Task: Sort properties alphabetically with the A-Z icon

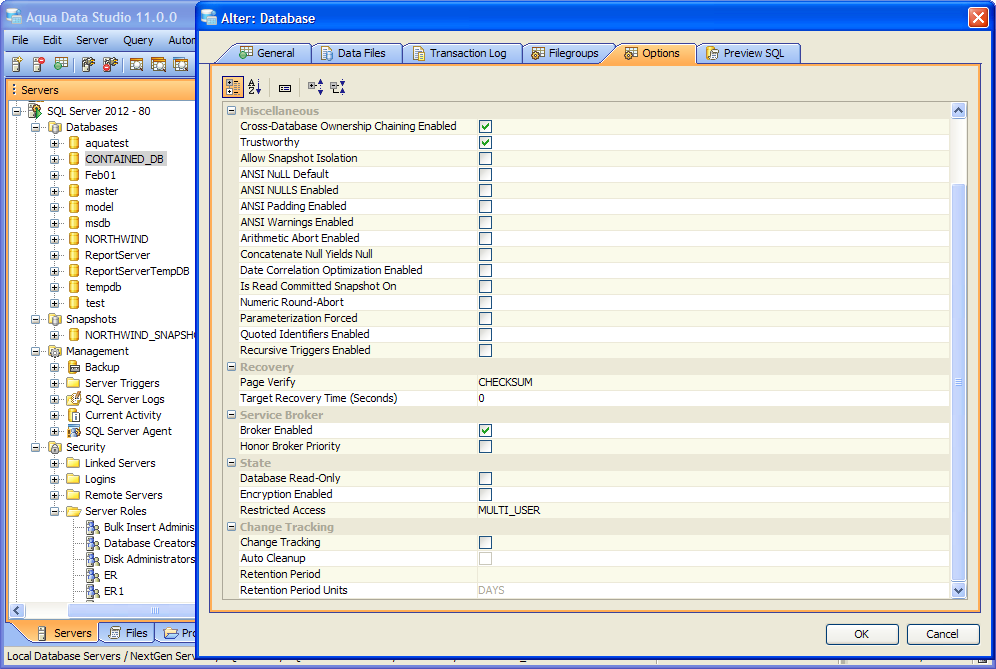Action: tap(255, 87)
